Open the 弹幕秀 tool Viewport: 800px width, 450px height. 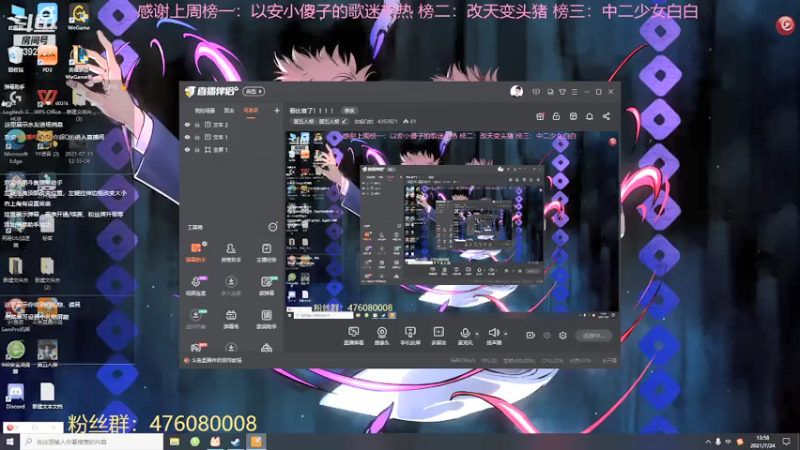point(231,319)
